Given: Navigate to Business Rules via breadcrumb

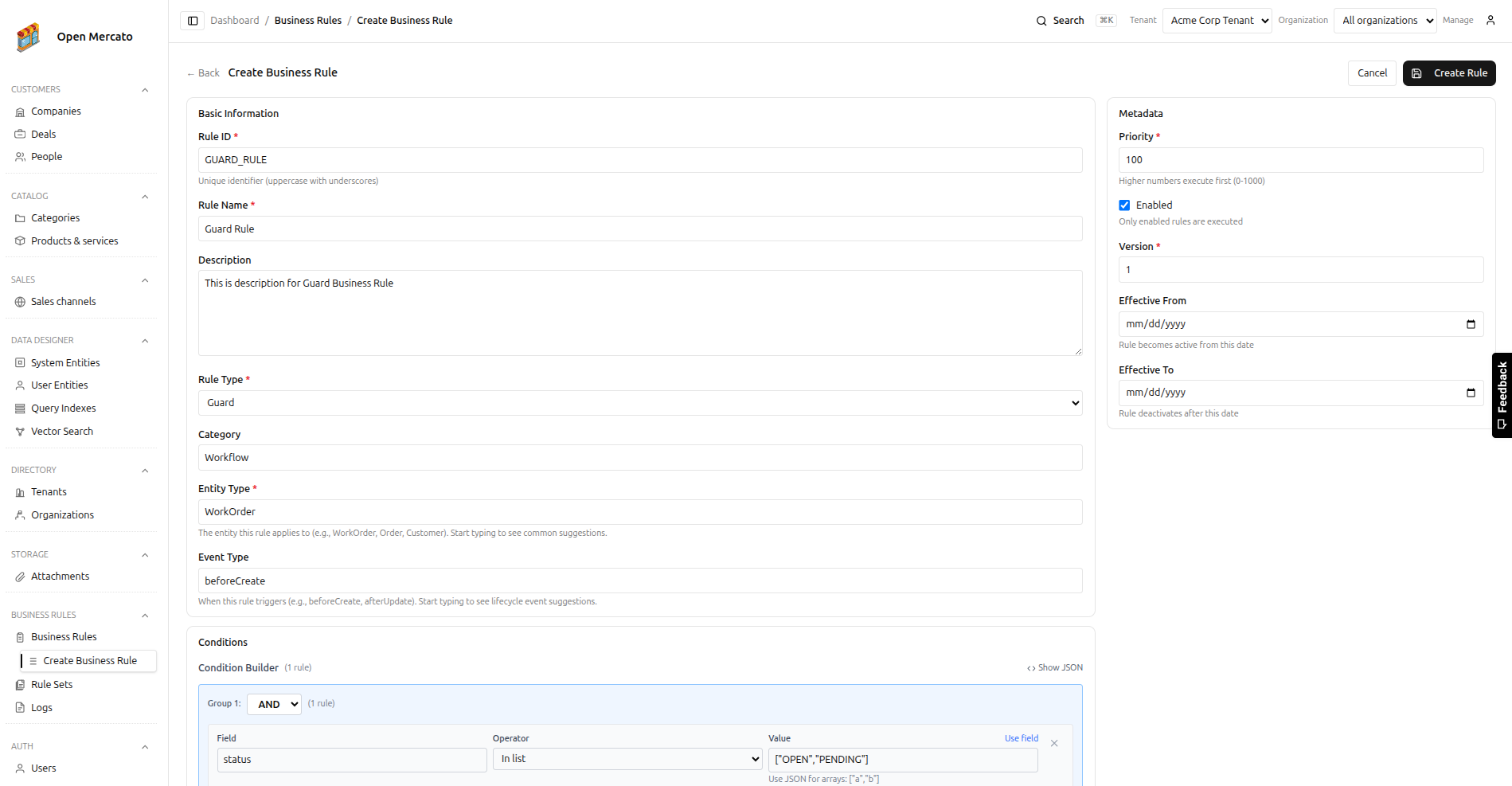Looking at the screenshot, I should (308, 20).
